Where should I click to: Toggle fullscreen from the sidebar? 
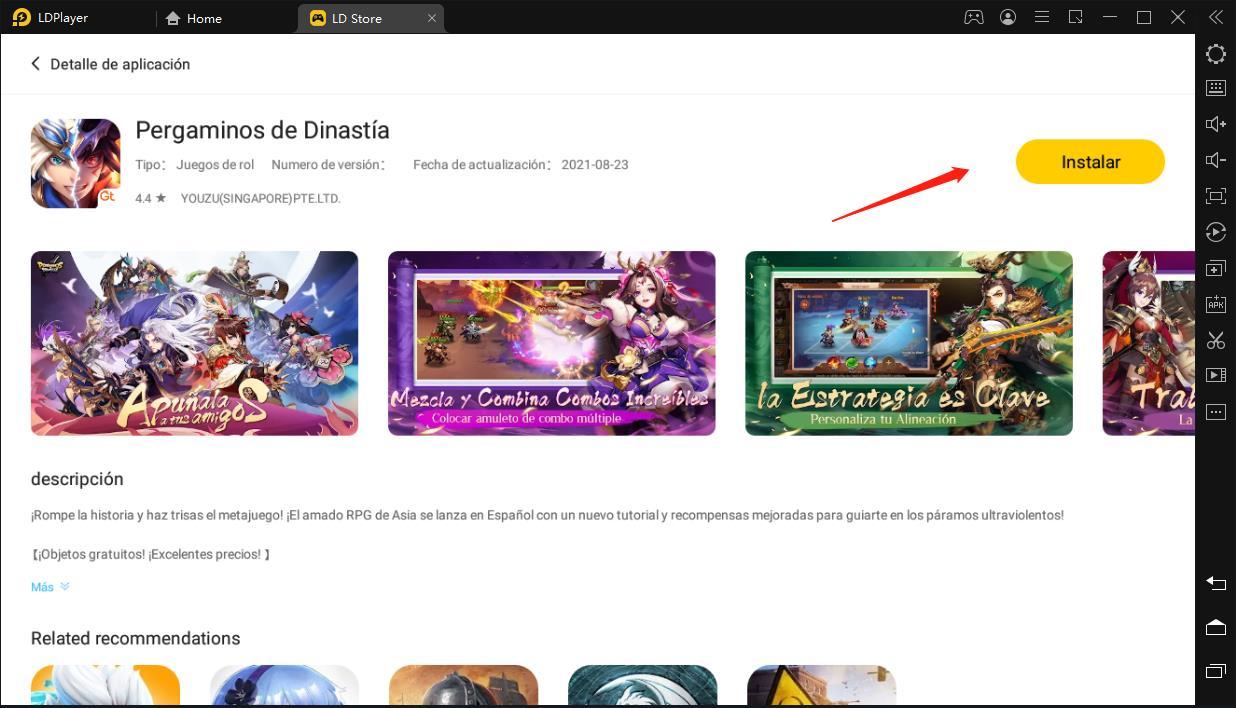[x=1216, y=196]
